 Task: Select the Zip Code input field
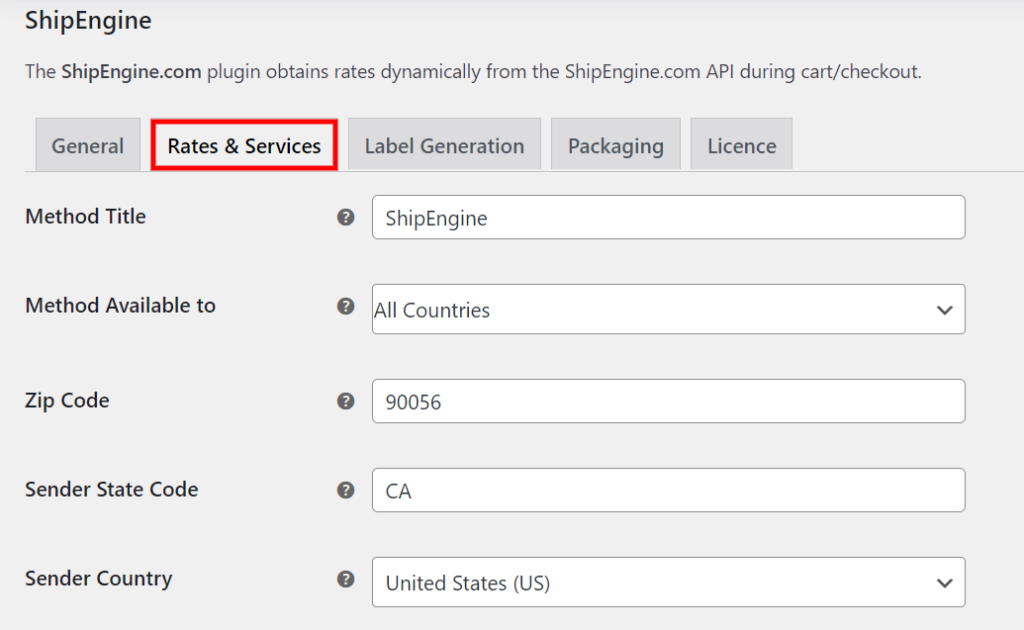tap(667, 401)
